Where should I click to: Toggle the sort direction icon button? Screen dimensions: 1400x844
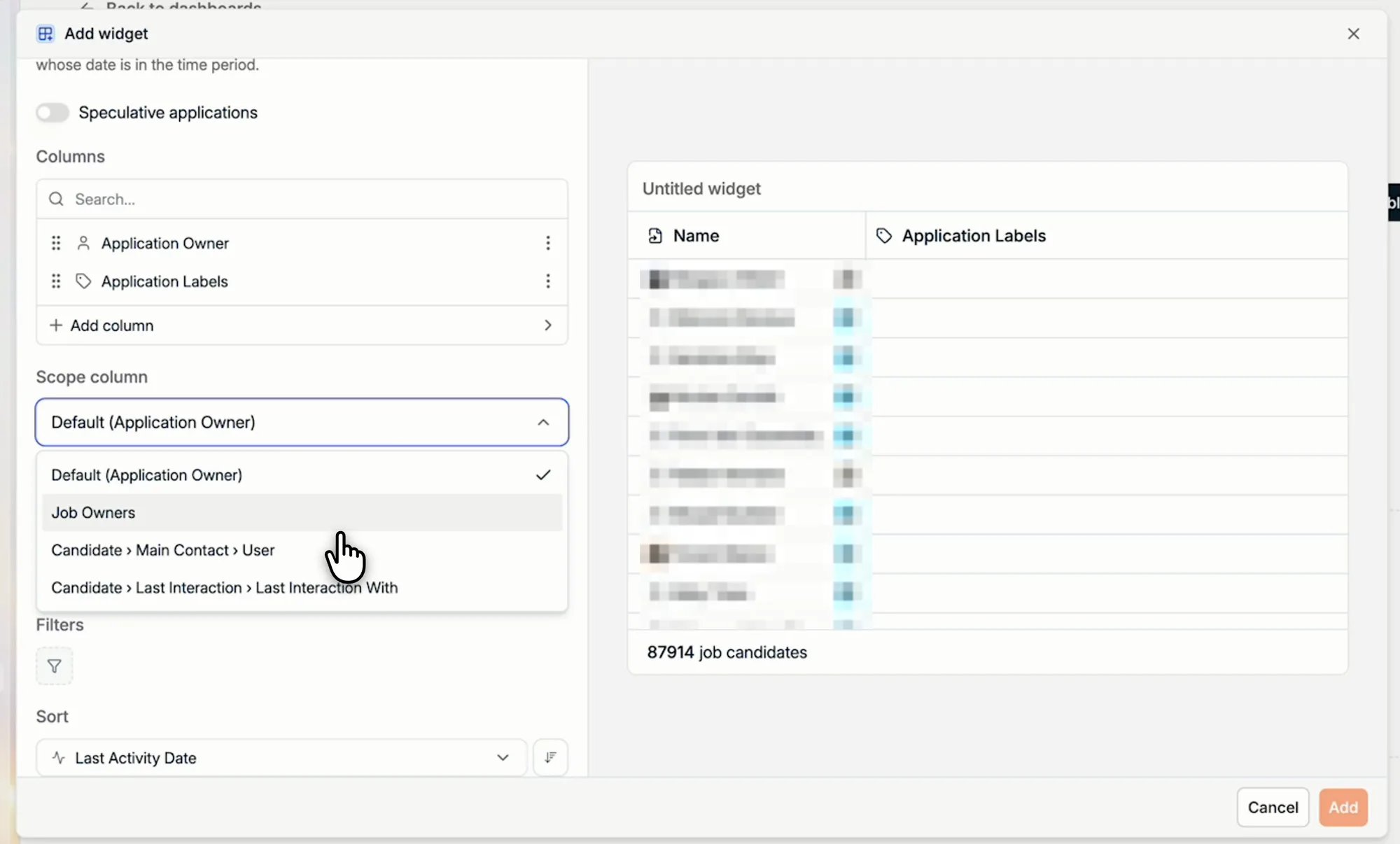click(551, 758)
